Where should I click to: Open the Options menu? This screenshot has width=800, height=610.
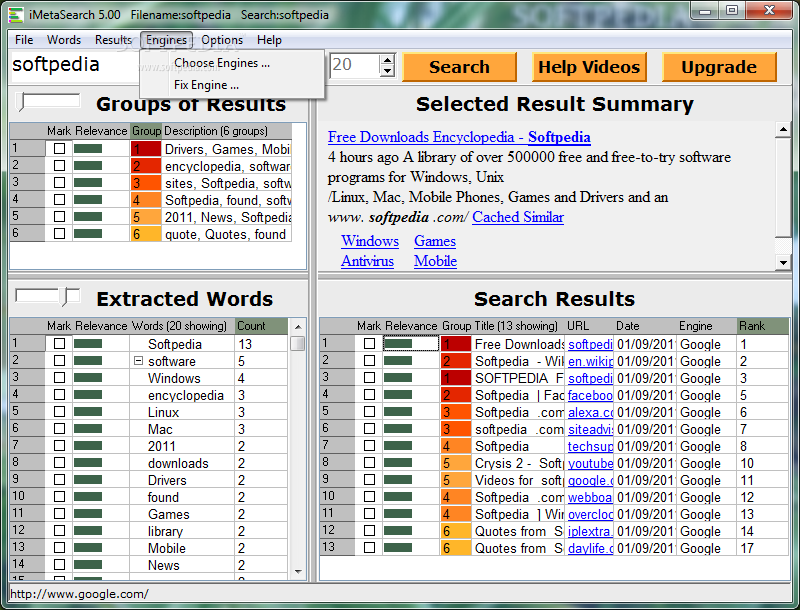[x=222, y=40]
